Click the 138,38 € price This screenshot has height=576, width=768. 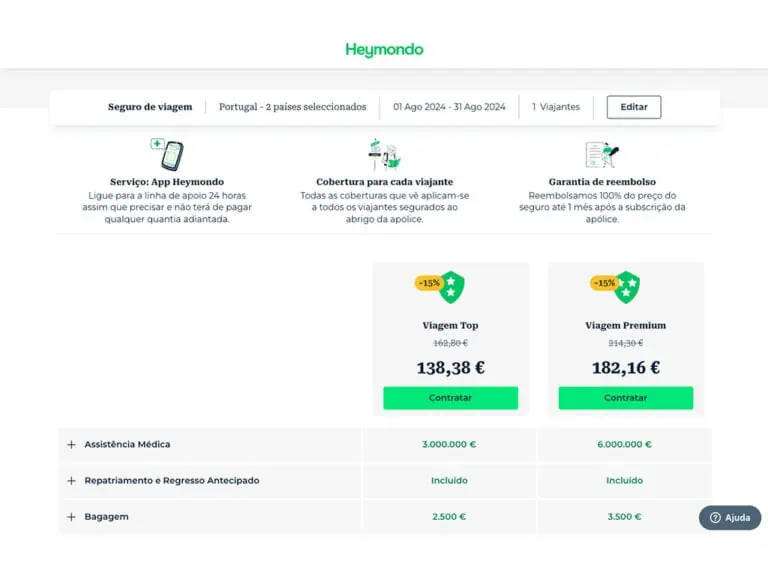451,367
